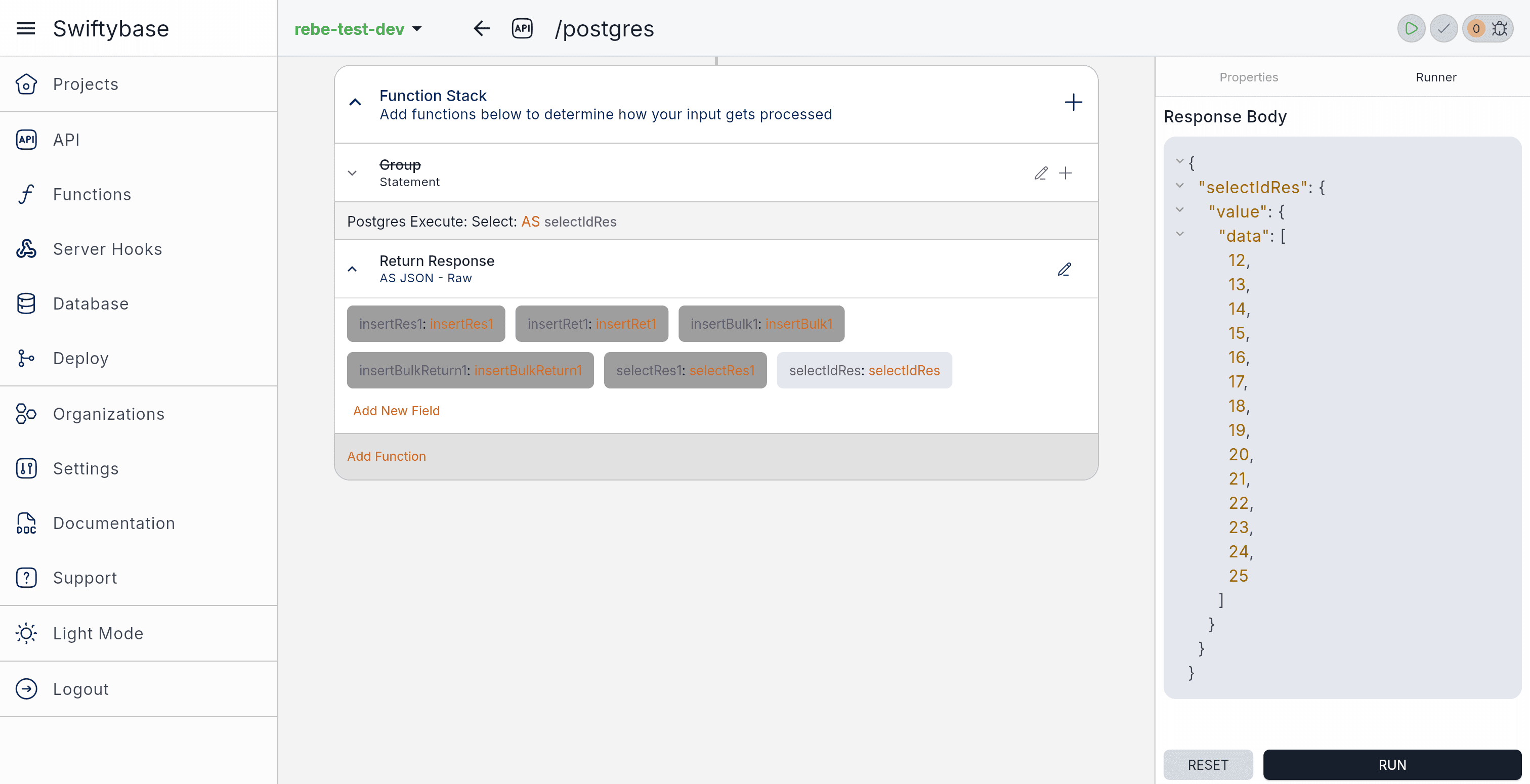The width and height of the screenshot is (1530, 784).
Task: Run the endpoint with the green play icon
Action: (x=1411, y=28)
